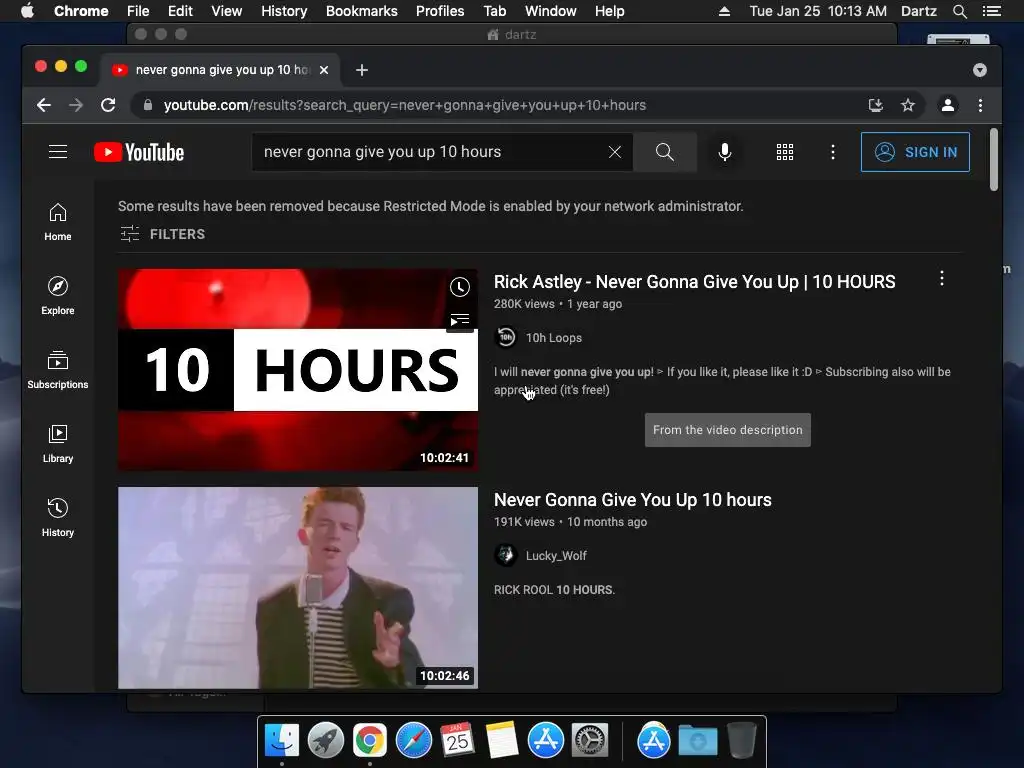Open the Lucky_Wolf channel avatar
The height and width of the screenshot is (768, 1024).
(x=505, y=555)
